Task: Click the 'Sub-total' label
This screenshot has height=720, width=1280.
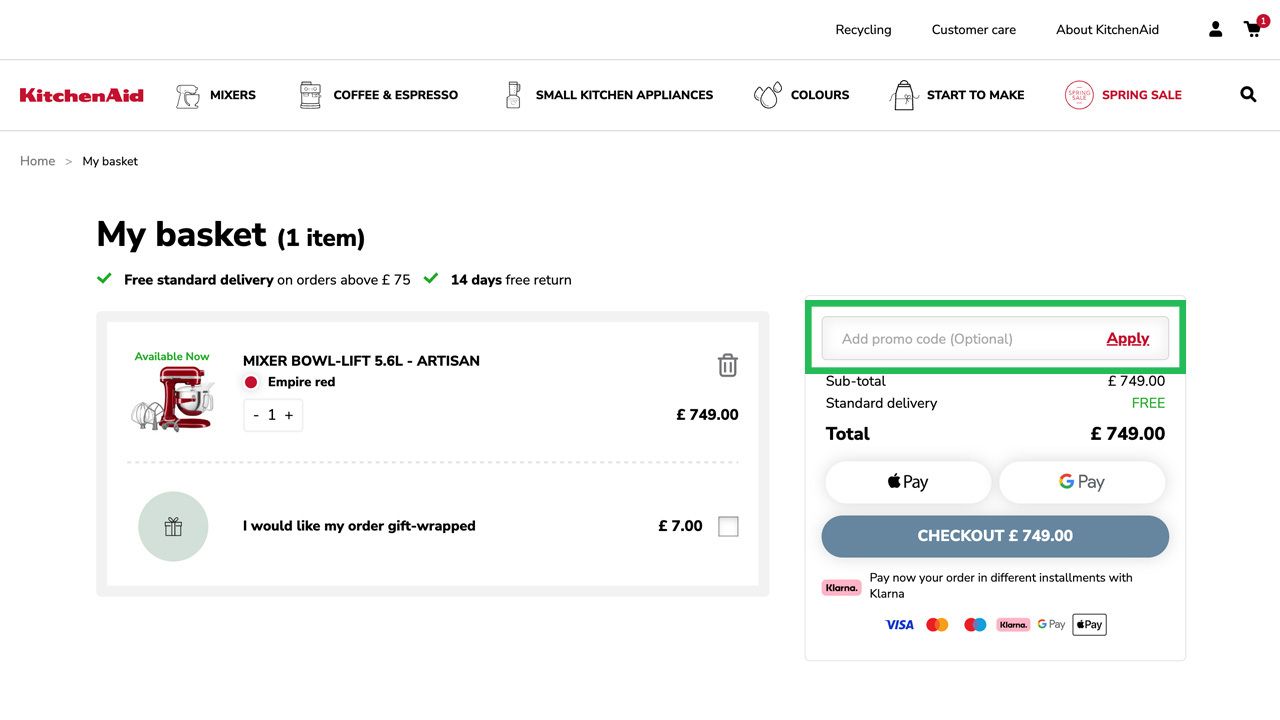Action: pos(855,381)
